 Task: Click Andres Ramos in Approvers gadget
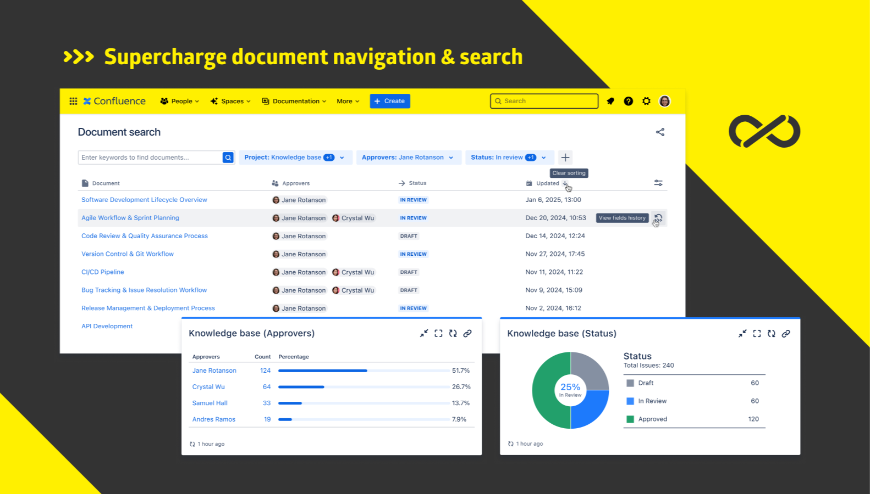(x=214, y=420)
